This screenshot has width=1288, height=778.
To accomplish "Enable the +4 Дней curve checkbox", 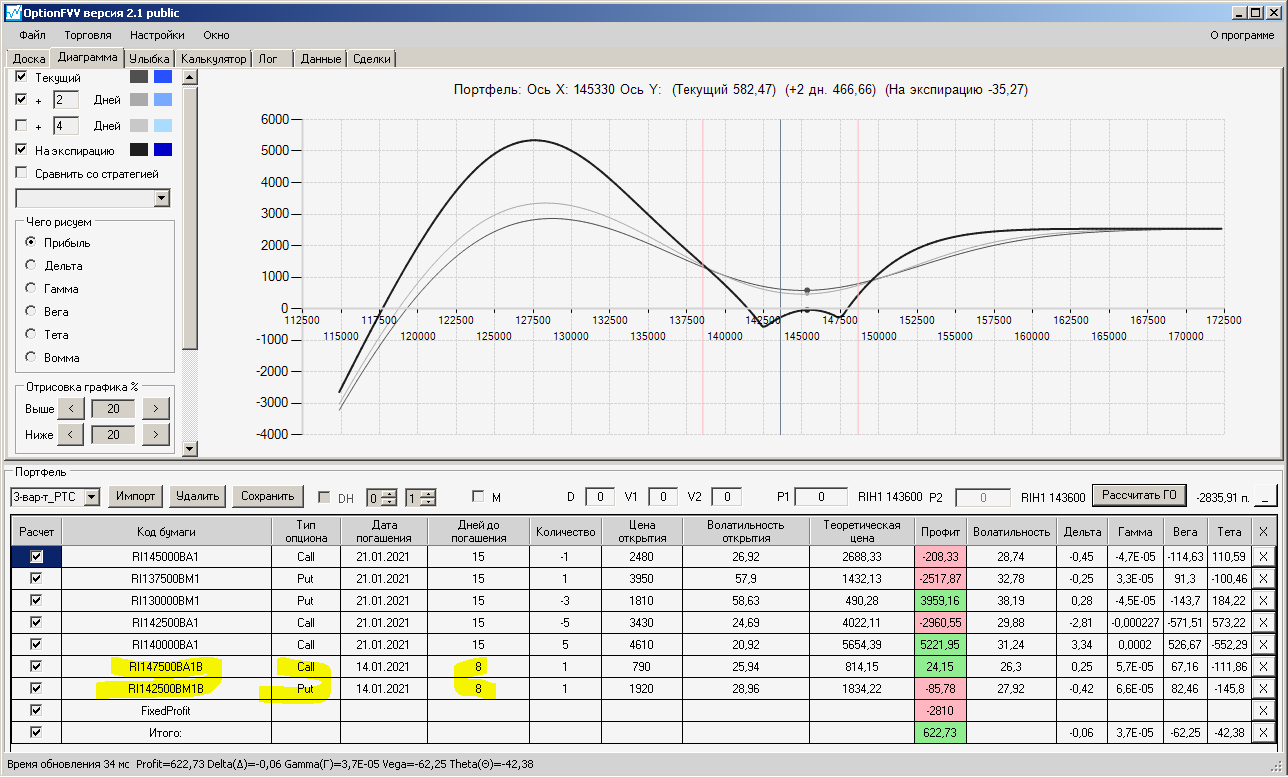I will point(22,126).
